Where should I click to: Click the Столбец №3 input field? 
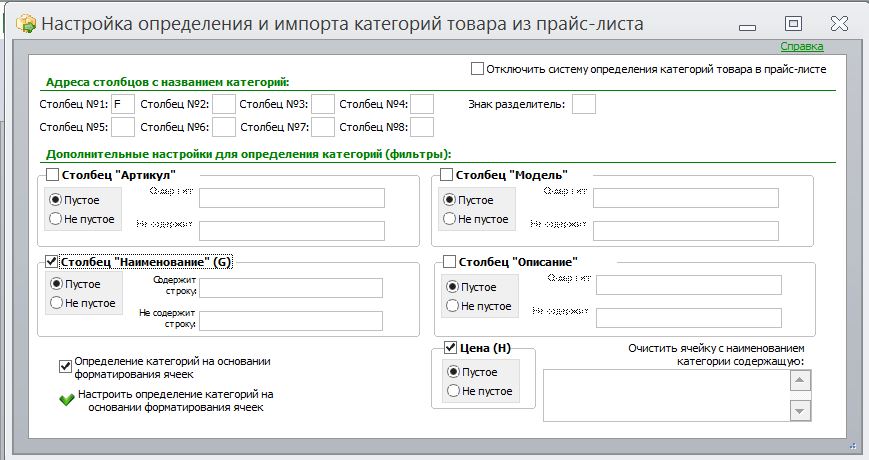tap(323, 104)
